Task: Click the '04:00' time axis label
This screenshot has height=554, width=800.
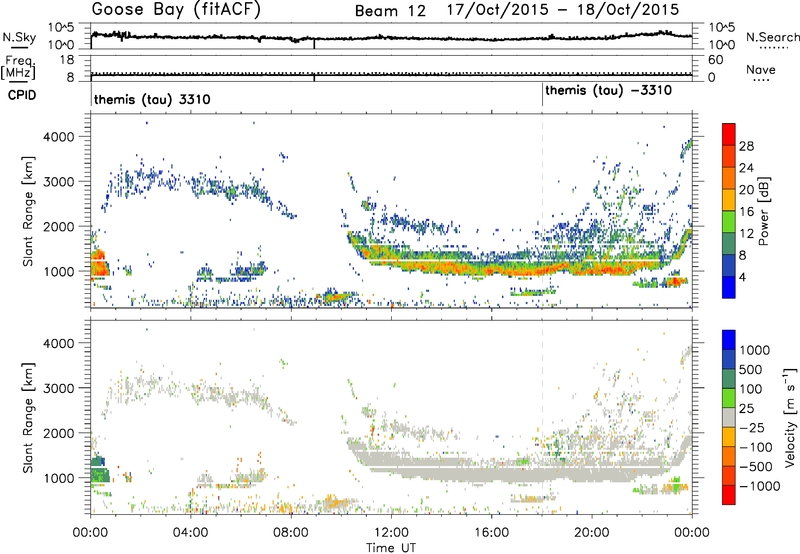Action: 191,533
